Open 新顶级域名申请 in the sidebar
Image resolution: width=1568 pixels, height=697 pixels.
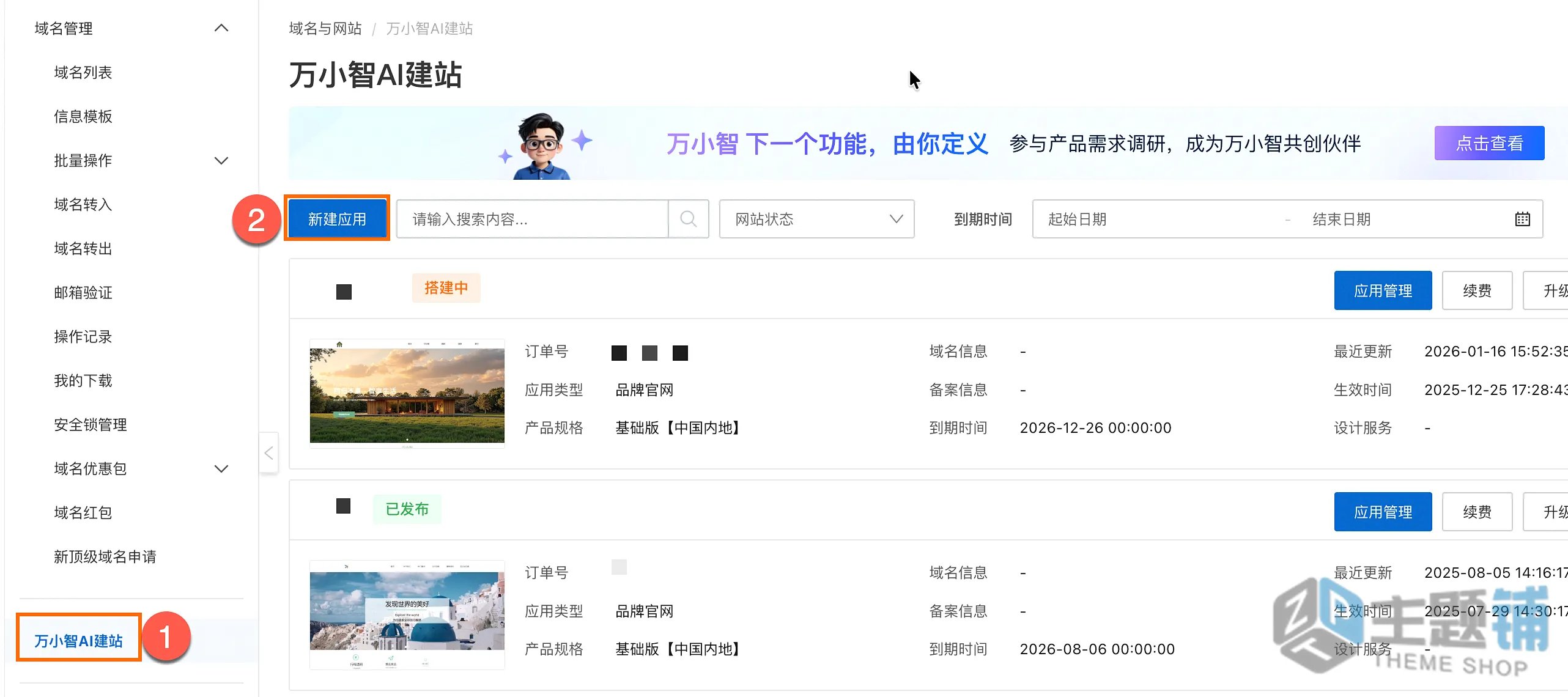click(105, 556)
